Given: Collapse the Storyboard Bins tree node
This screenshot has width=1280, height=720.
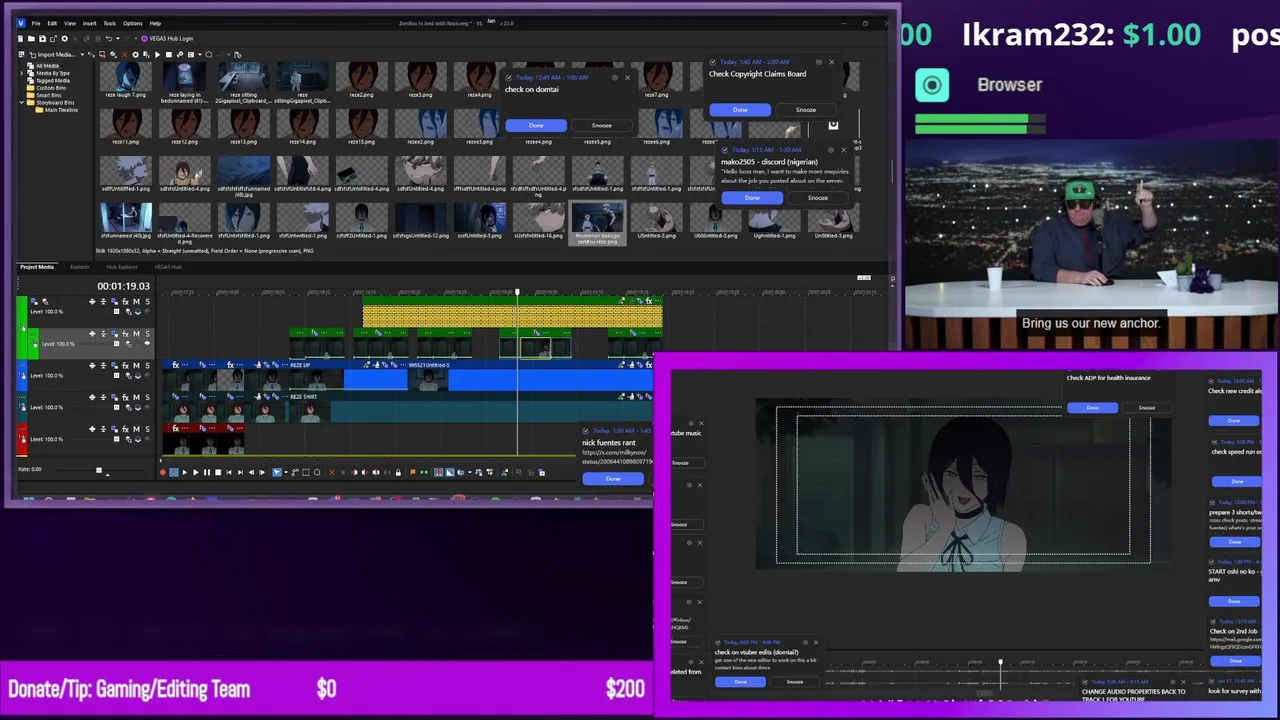Looking at the screenshot, I should click(23, 102).
